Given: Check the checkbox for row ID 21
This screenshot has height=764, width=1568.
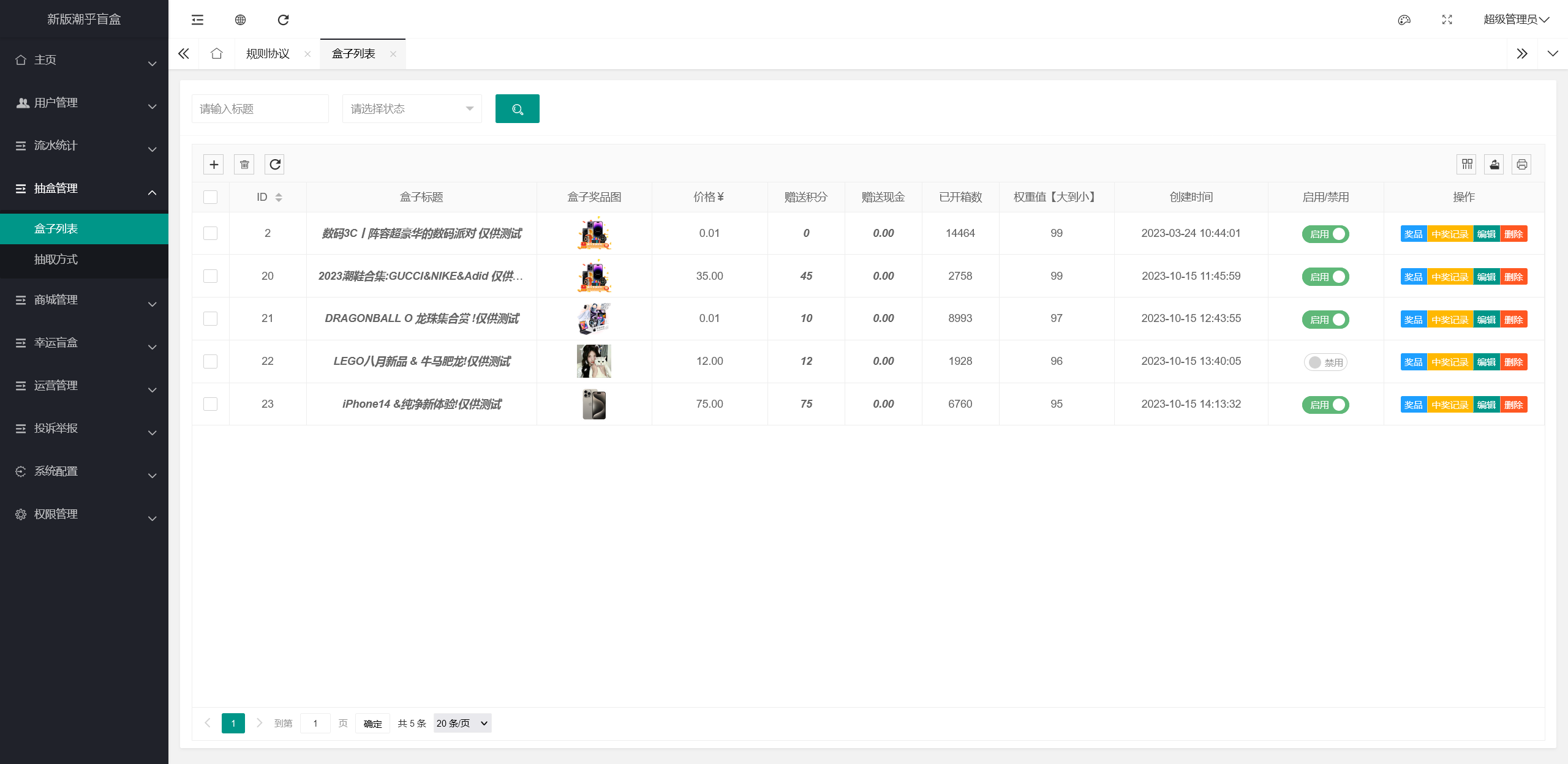Looking at the screenshot, I should 210,318.
